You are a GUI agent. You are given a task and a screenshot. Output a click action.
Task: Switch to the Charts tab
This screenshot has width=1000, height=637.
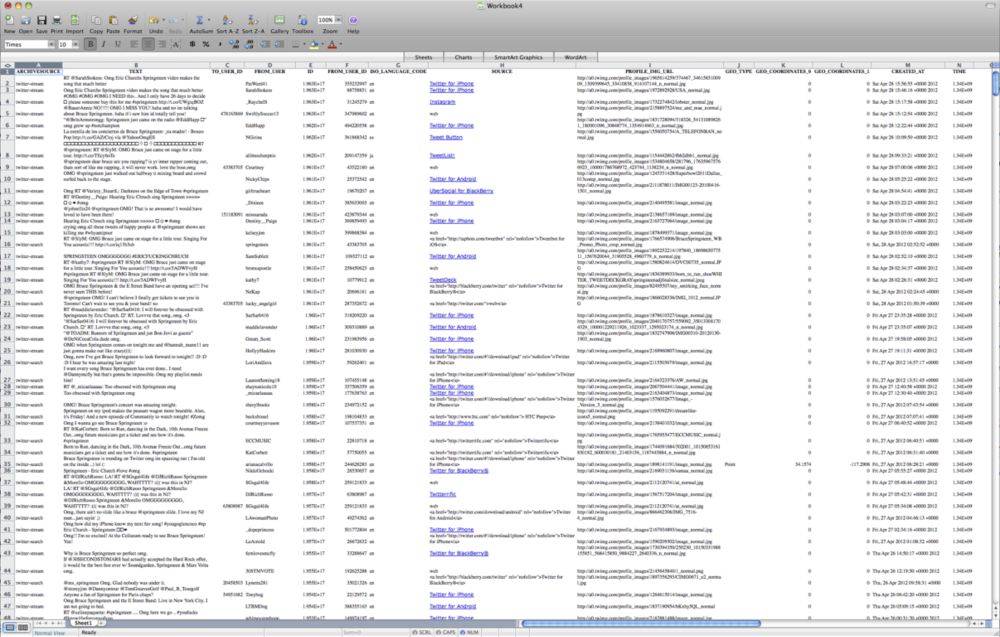(463, 59)
